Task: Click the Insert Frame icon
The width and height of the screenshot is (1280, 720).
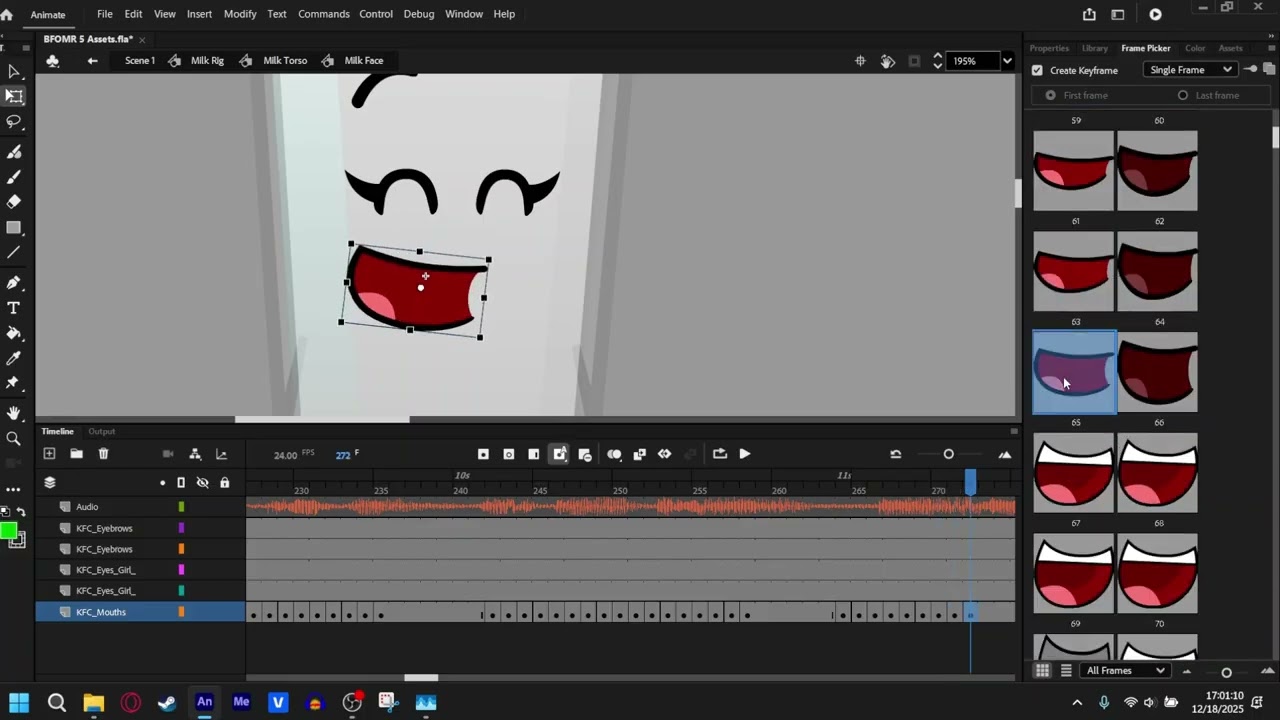Action: 533,454
